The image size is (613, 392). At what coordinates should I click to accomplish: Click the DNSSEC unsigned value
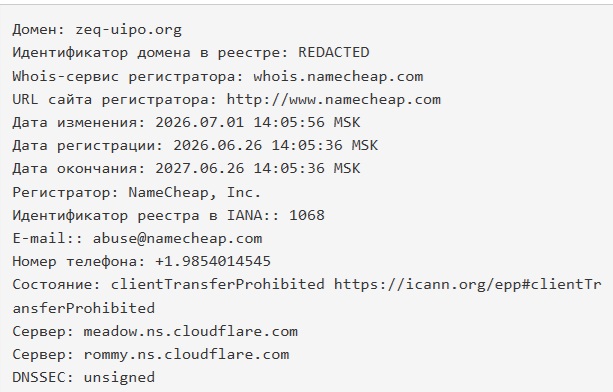119,378
